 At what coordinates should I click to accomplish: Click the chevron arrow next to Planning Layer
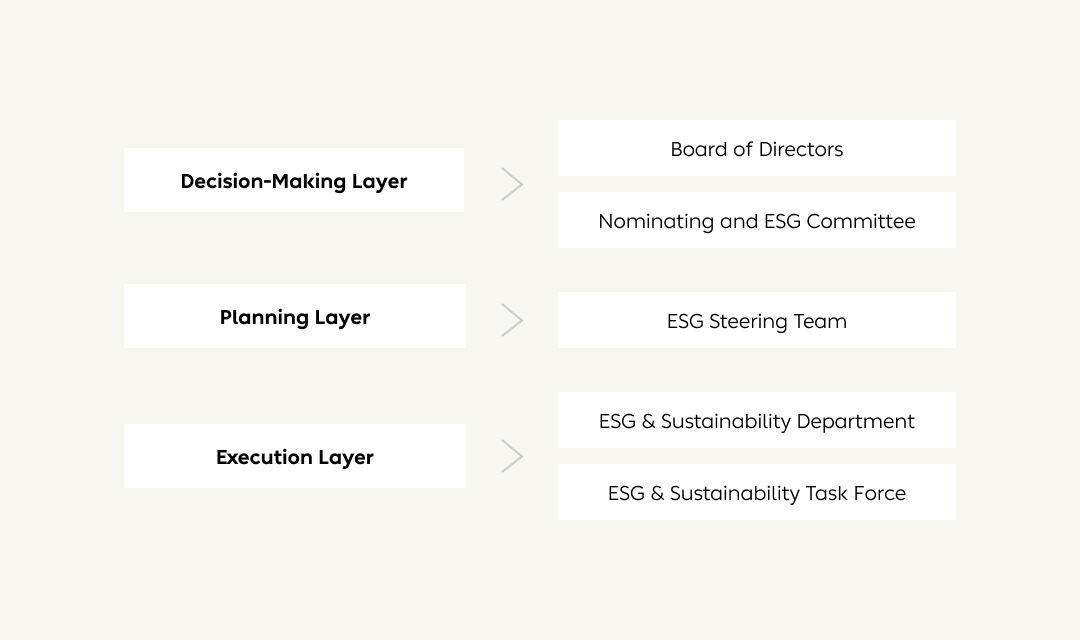[x=512, y=320]
